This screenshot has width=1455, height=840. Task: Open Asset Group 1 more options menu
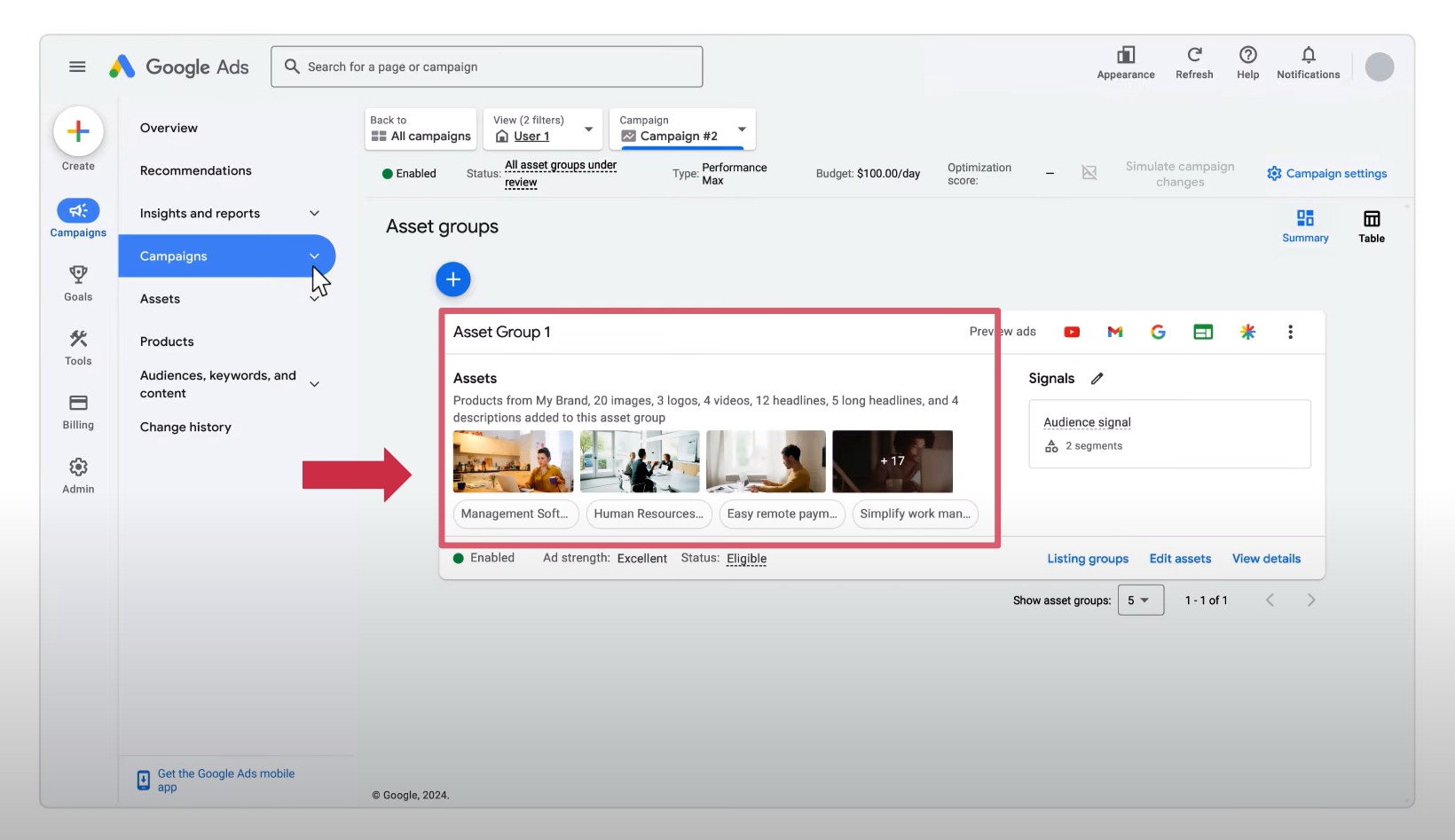[1290, 332]
